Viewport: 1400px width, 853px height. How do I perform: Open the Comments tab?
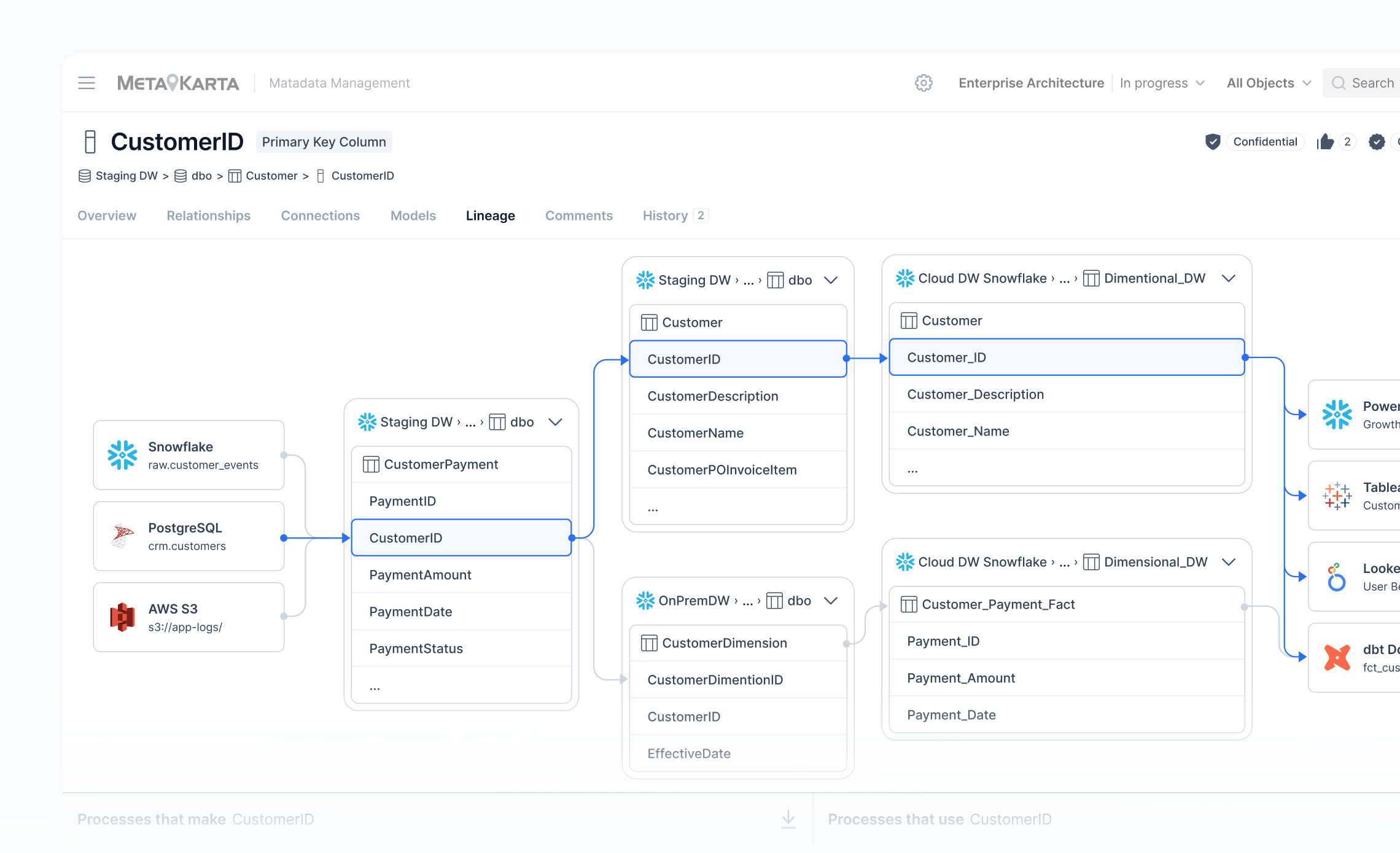[579, 216]
